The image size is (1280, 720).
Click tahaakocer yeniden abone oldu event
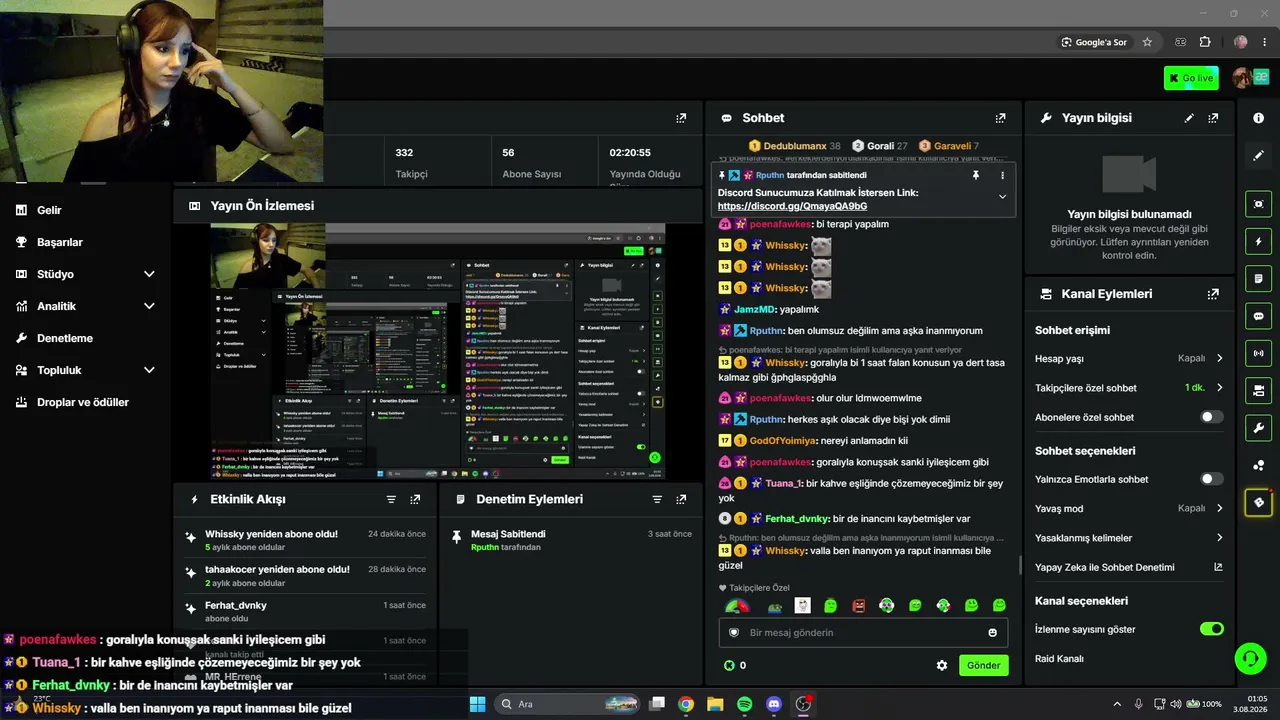point(306,576)
